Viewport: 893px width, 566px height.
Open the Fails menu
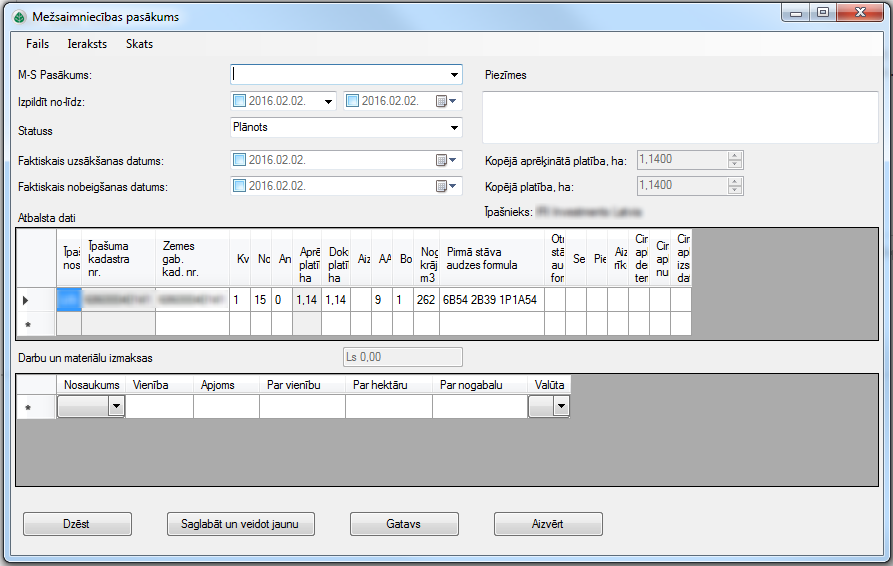click(38, 44)
